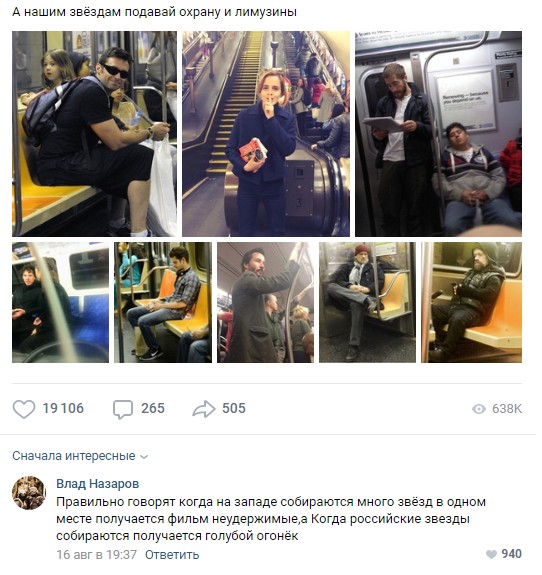Open photo of woman on escalator
The width and height of the screenshot is (542, 575).
click(266, 134)
